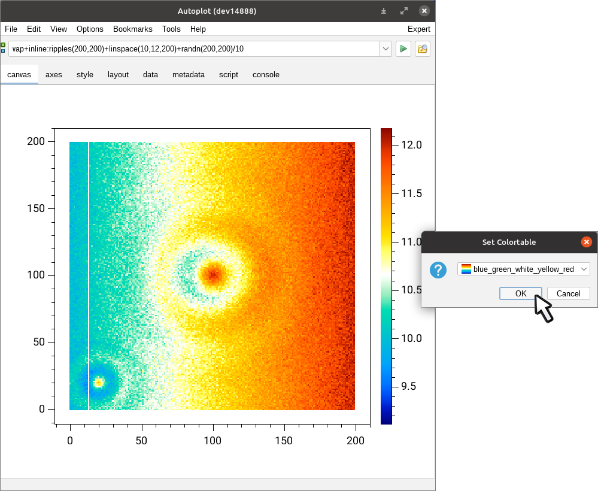Click the Cancel button in dialog
The image size is (598, 491).
click(568, 293)
